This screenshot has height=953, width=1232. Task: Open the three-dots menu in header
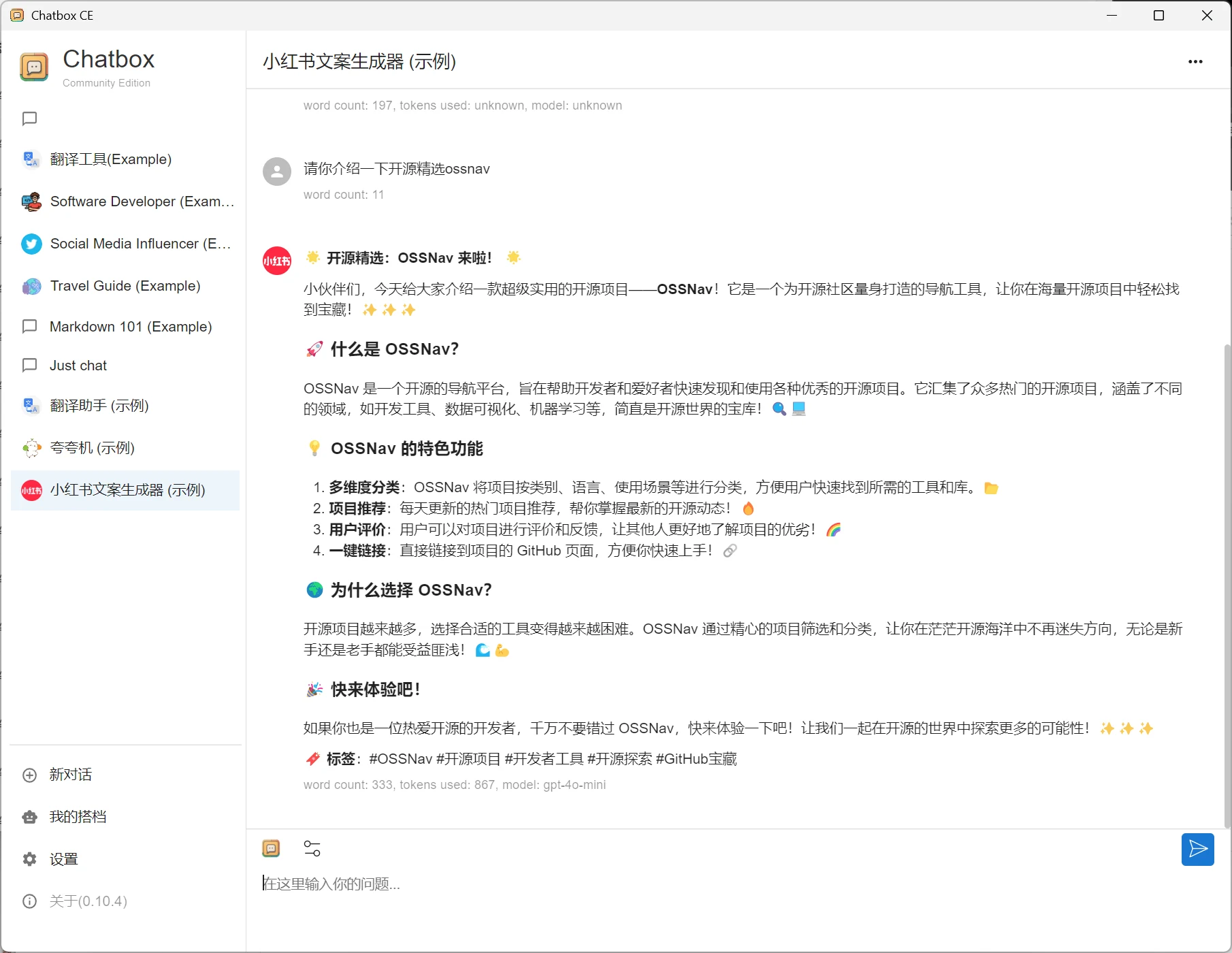pos(1195,62)
